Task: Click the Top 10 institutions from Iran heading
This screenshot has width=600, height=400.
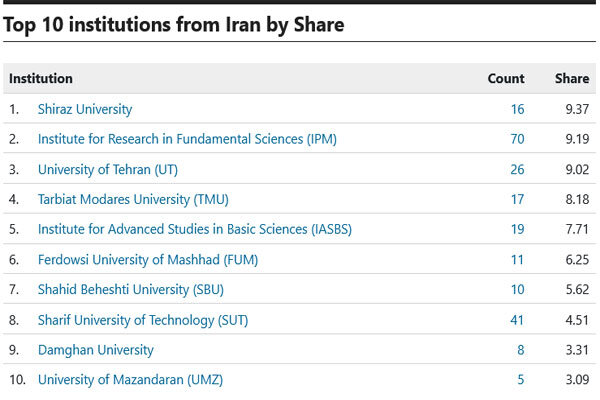Action: tap(174, 25)
